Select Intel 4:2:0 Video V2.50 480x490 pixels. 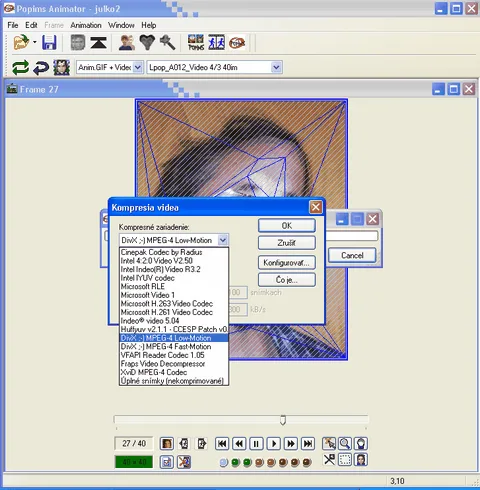[174, 261]
